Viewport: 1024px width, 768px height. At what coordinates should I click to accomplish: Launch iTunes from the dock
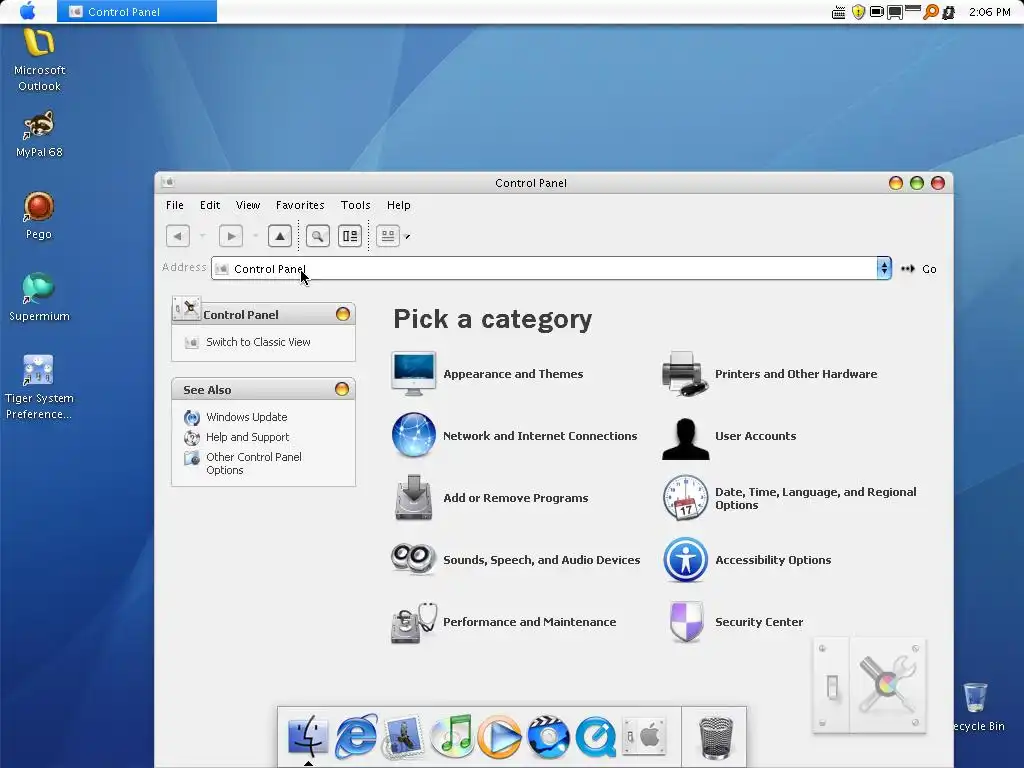tap(452, 736)
